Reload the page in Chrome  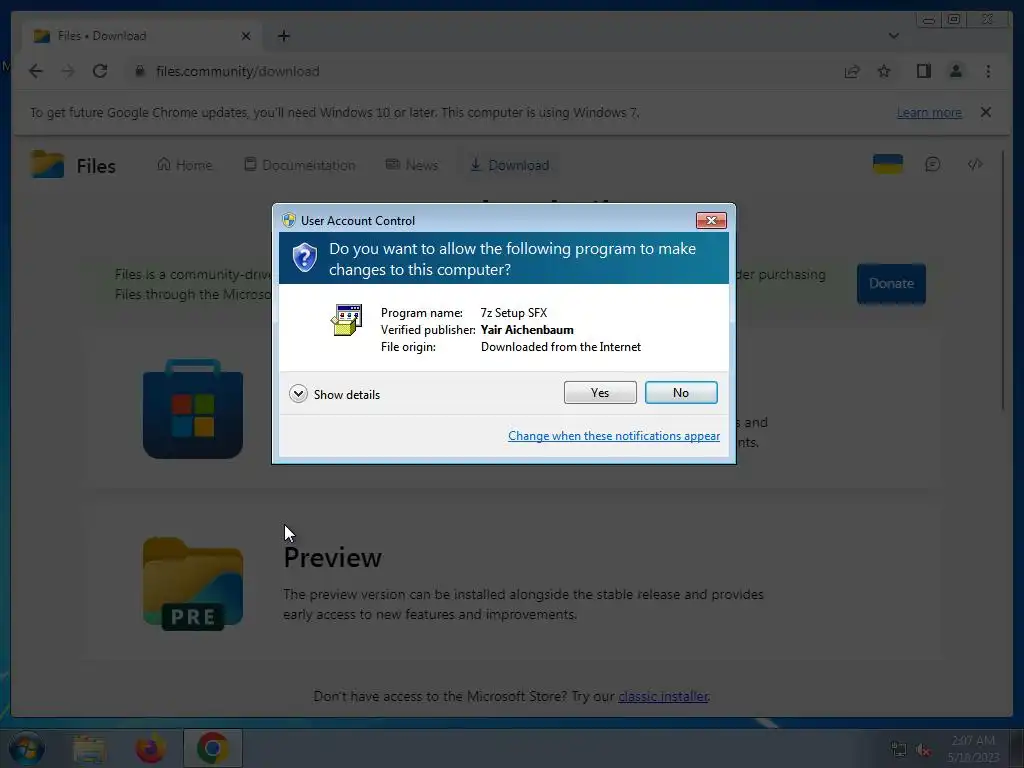coord(100,71)
